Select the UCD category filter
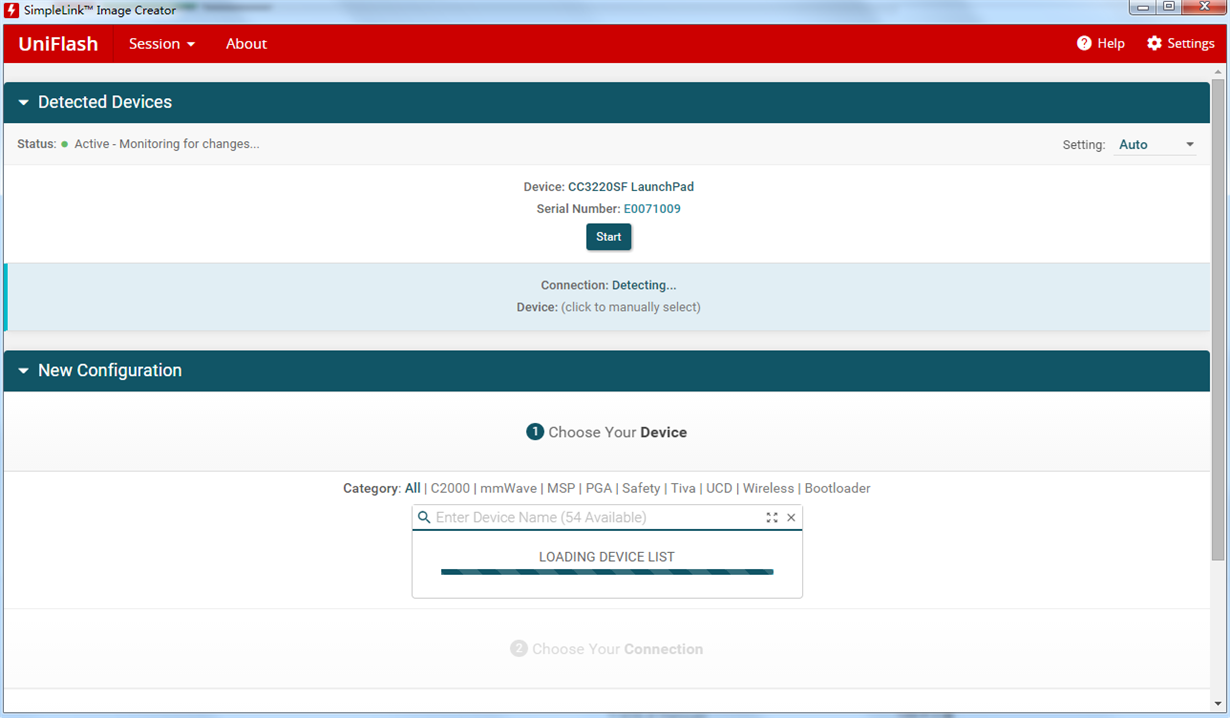The image size is (1230, 718). tap(719, 488)
